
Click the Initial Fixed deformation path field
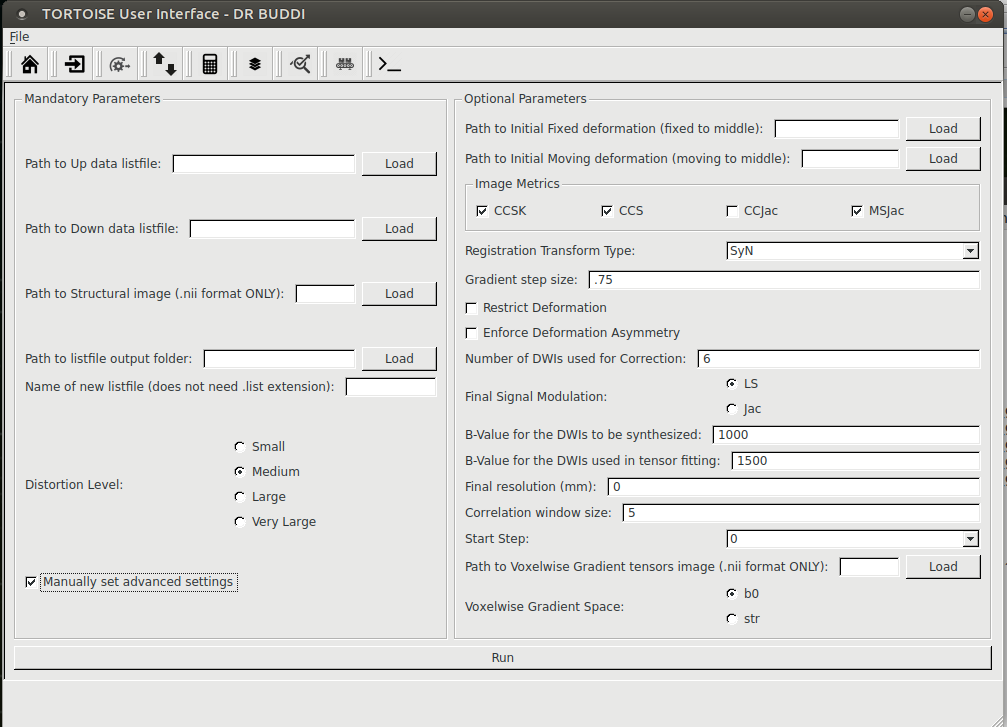(x=836, y=128)
